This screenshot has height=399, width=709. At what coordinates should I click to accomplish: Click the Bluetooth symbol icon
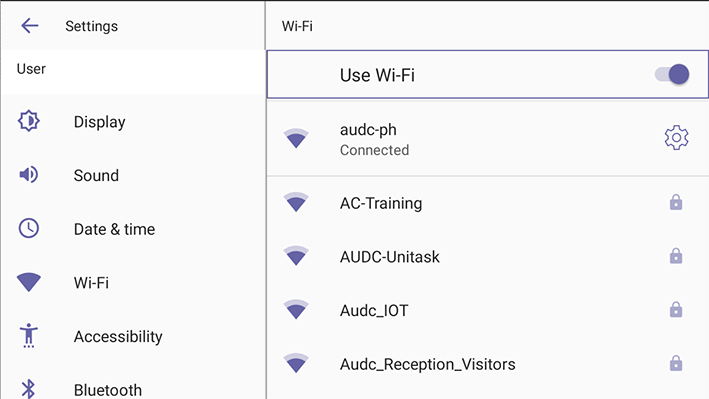(28, 389)
